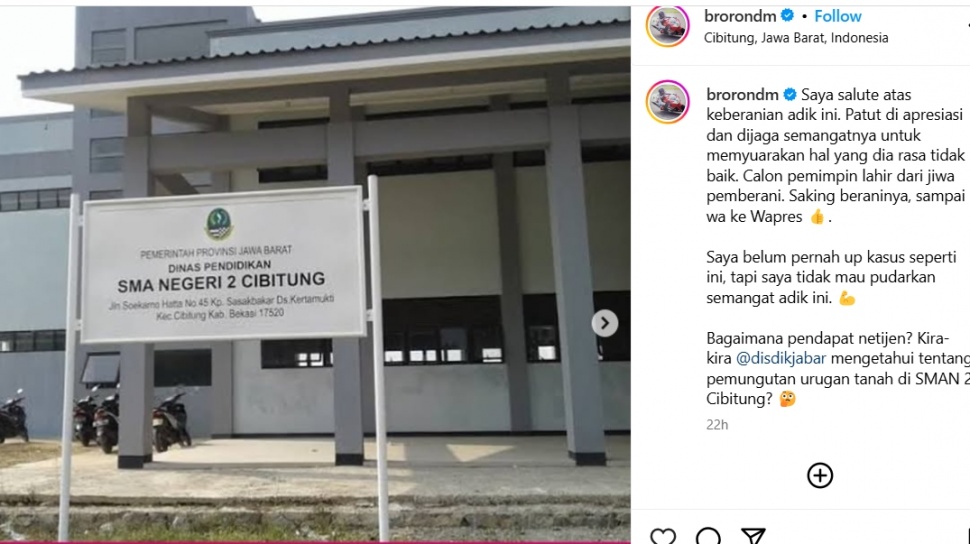Open the @disdikjabar mentioned profile
Image resolution: width=970 pixels, height=544 pixels.
click(781, 358)
